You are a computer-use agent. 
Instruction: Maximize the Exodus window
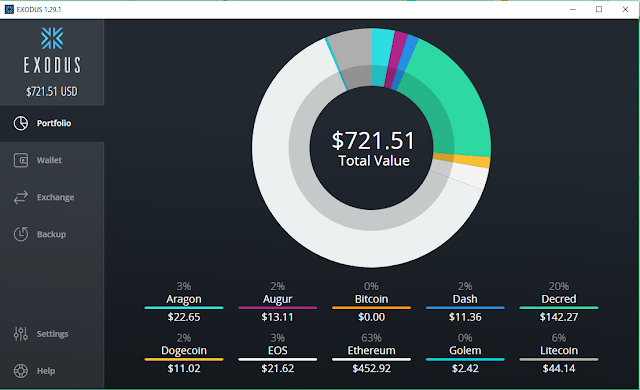[599, 9]
